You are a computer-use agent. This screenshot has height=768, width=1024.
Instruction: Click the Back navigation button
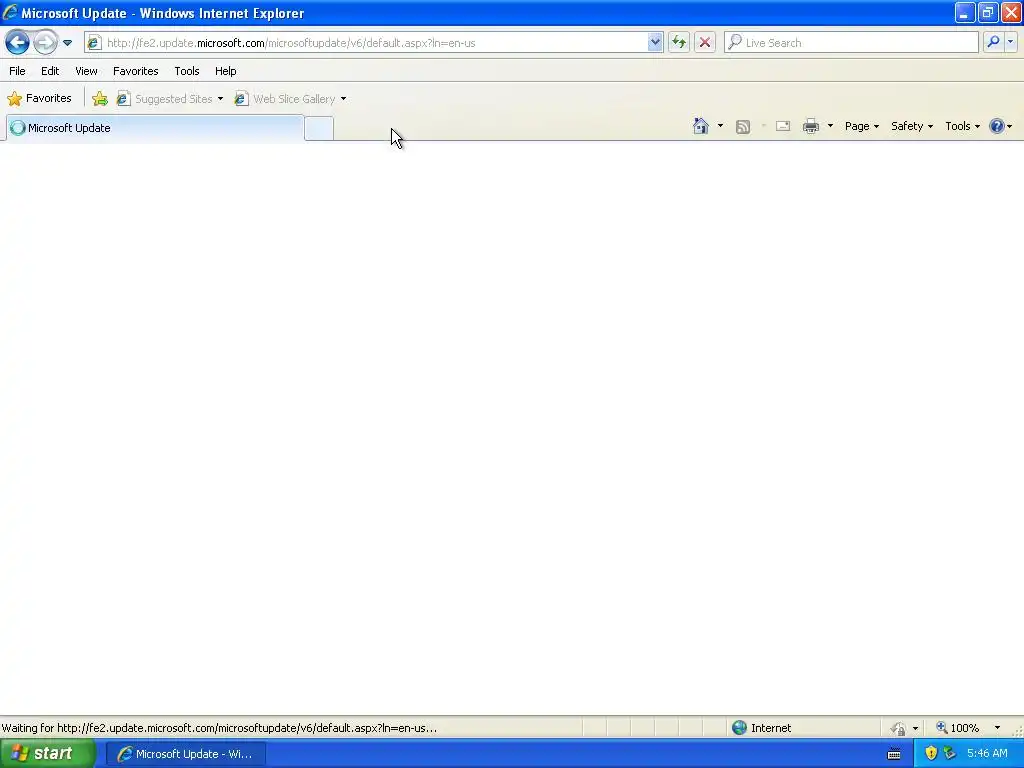(x=17, y=43)
